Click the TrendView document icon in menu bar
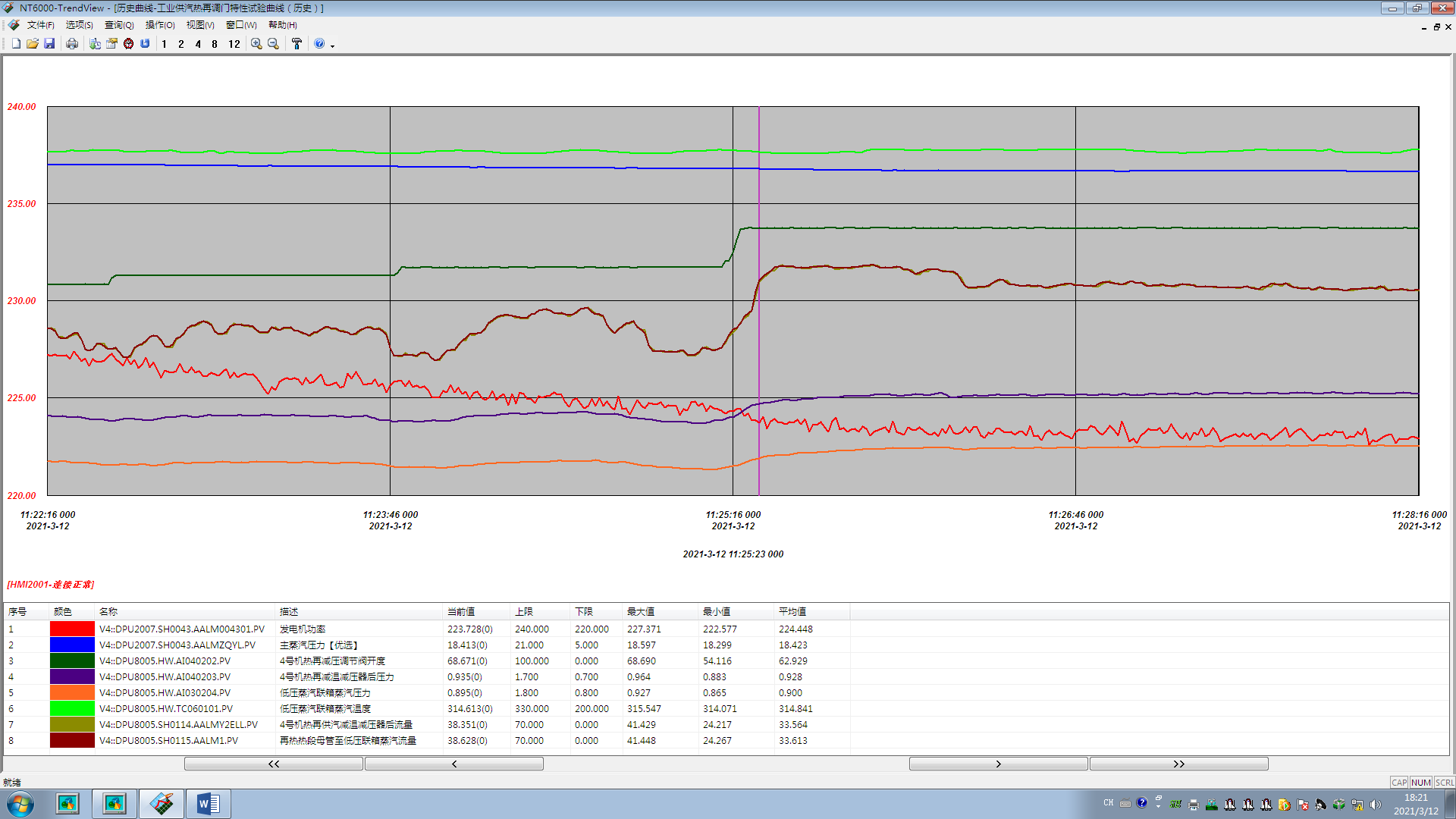This screenshot has width=1456, height=819. pos(14,25)
